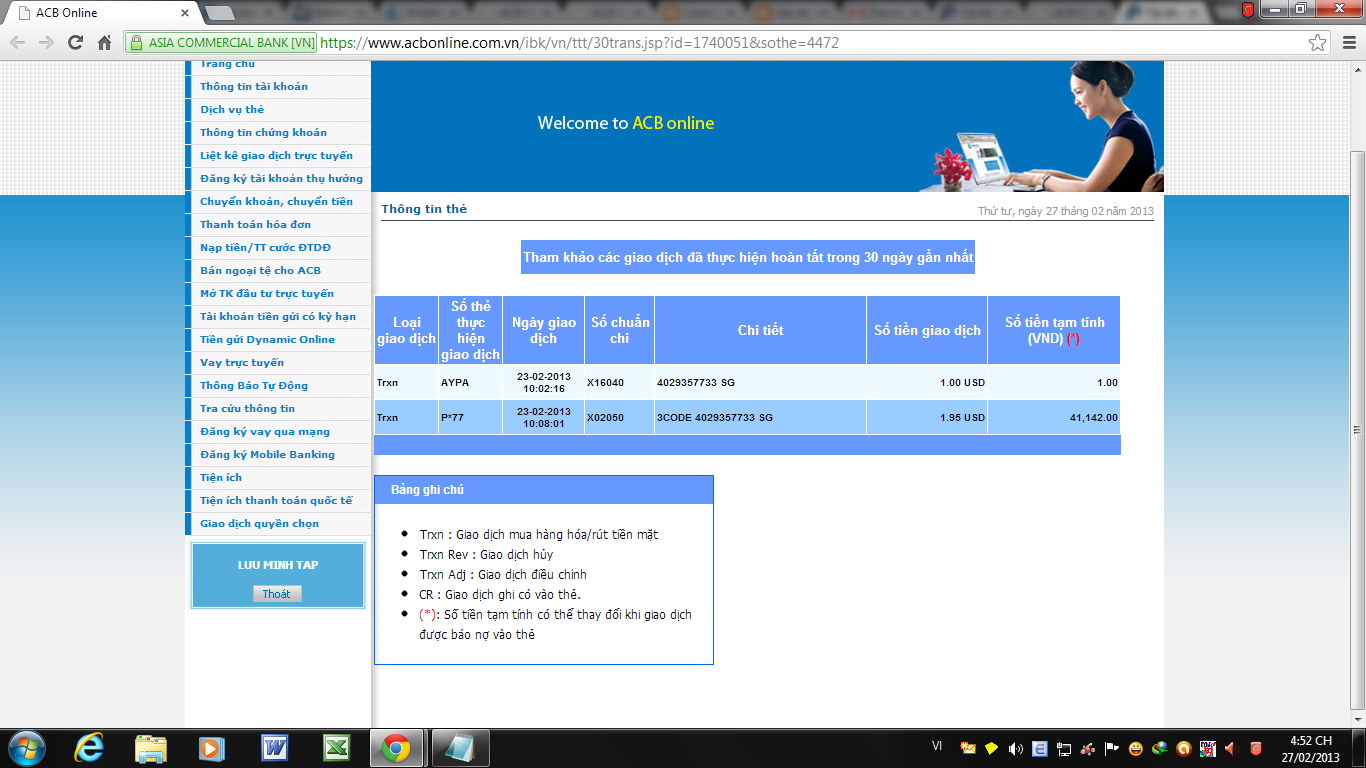Open Đăng ký tài khoản thụ hưởng
This screenshot has height=768, width=1366.
click(281, 179)
